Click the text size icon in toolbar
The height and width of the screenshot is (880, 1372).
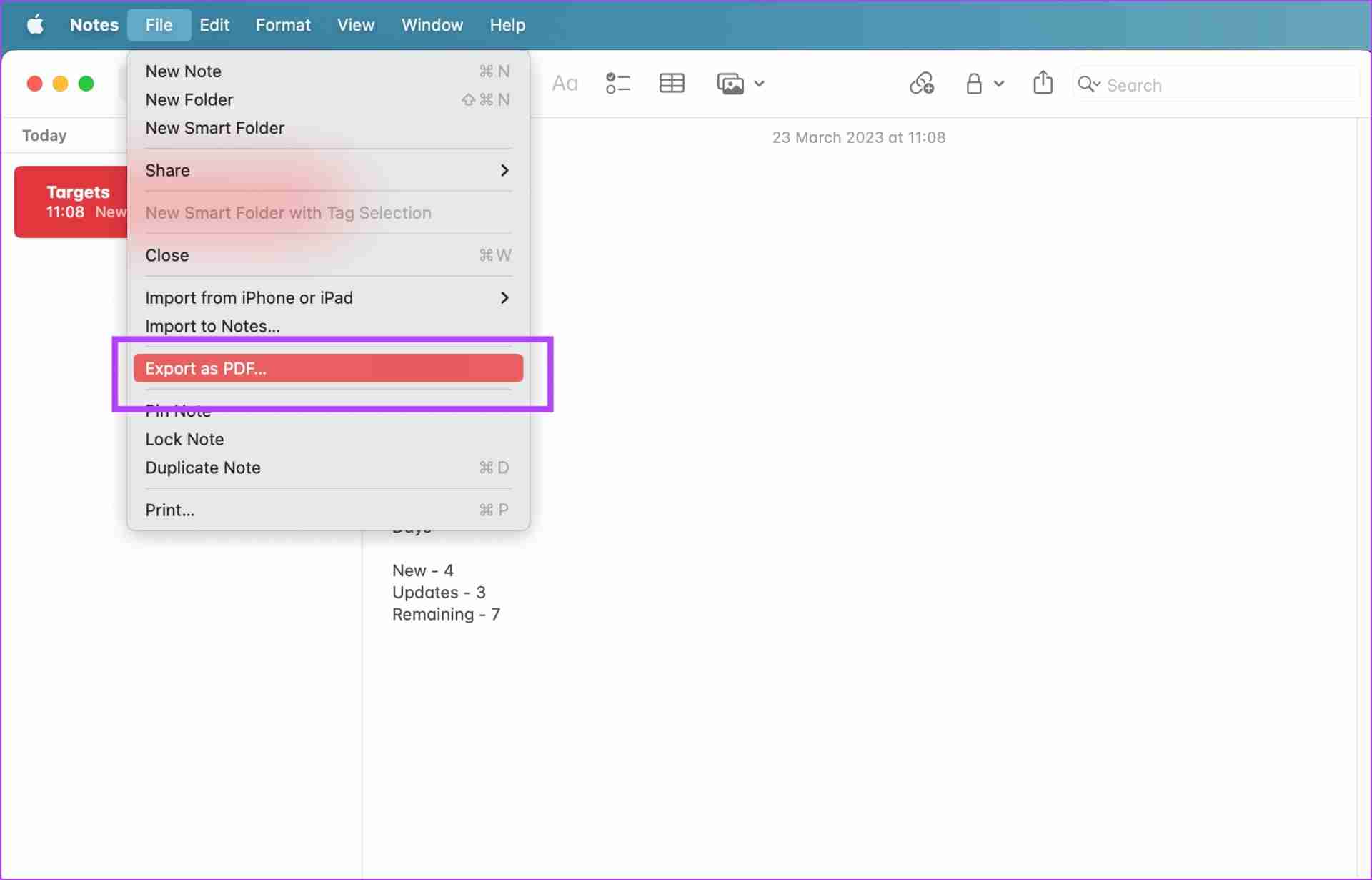(x=565, y=84)
